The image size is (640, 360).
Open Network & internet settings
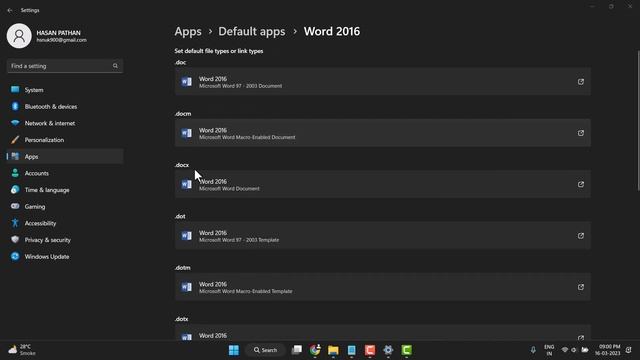[65, 123]
